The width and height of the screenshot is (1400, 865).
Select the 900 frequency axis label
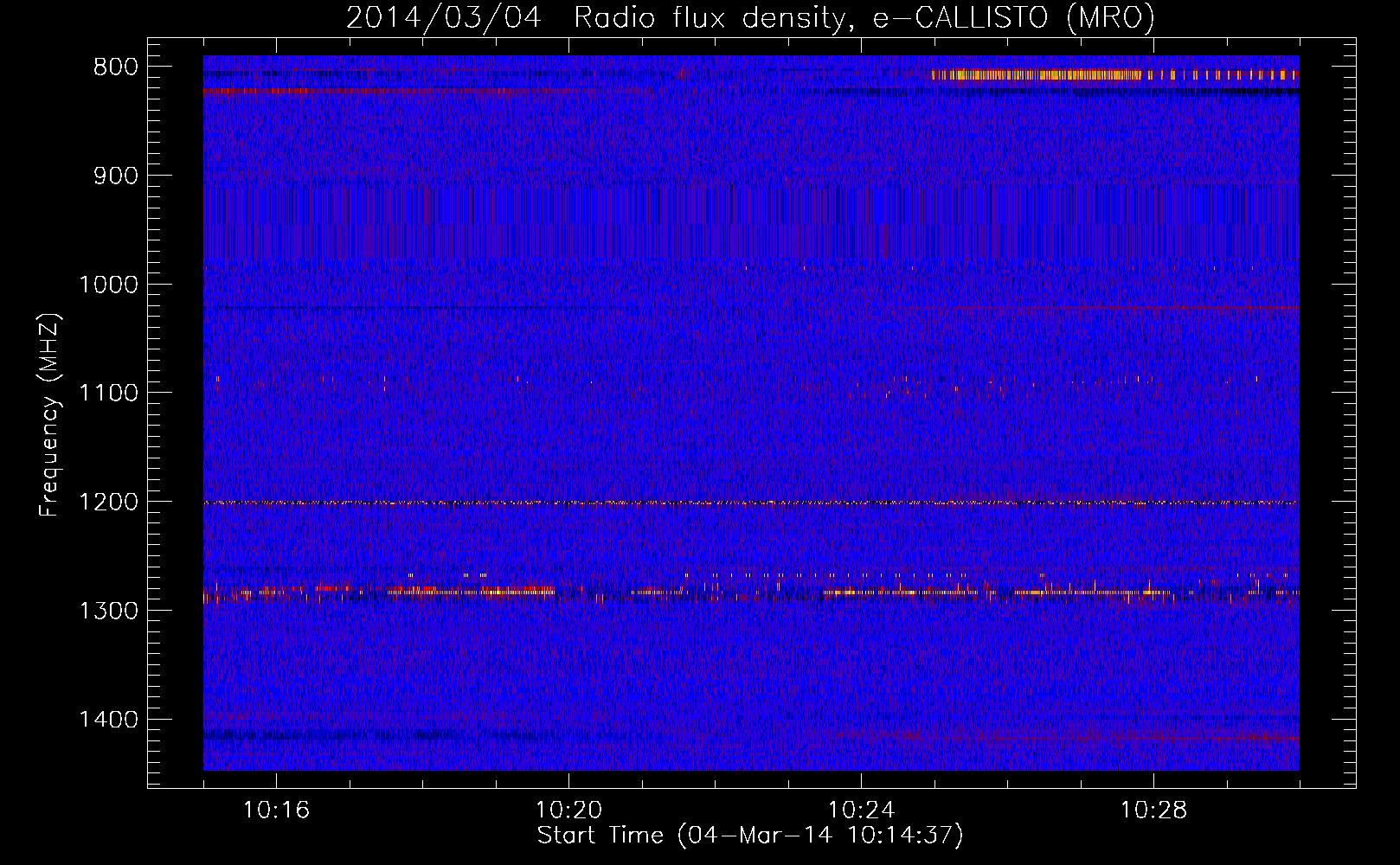click(115, 176)
